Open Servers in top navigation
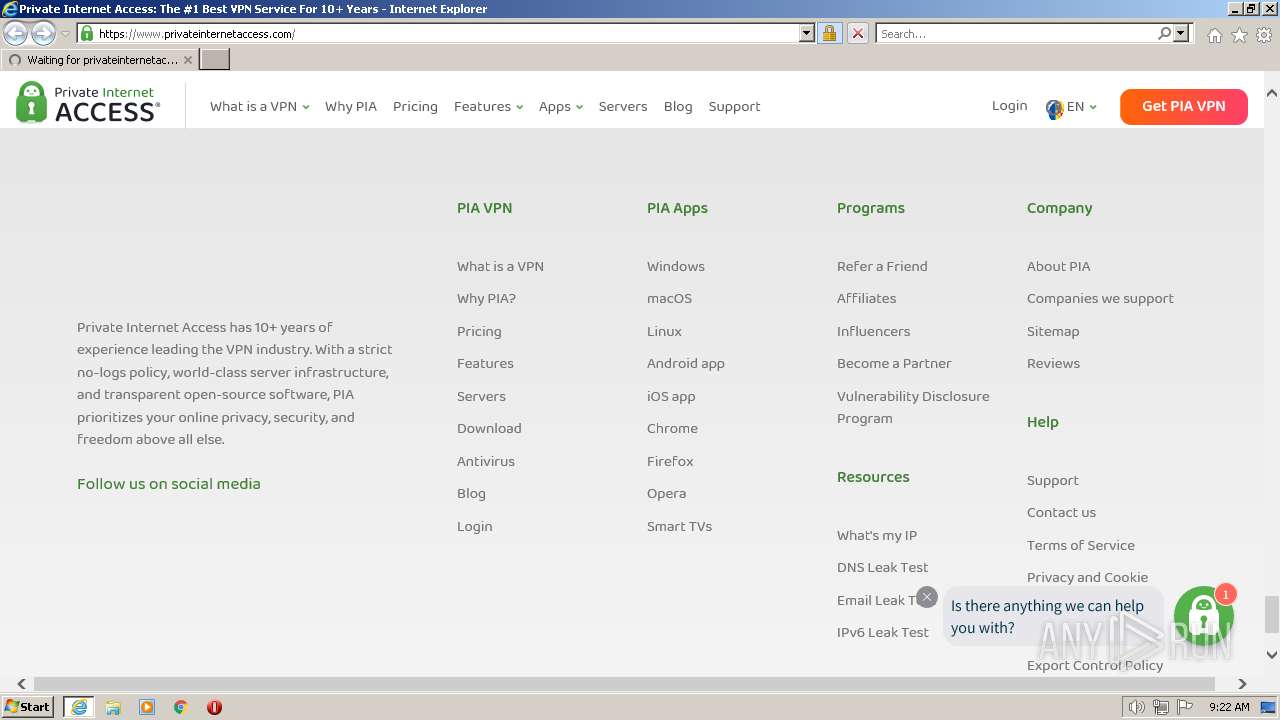 pyautogui.click(x=623, y=106)
